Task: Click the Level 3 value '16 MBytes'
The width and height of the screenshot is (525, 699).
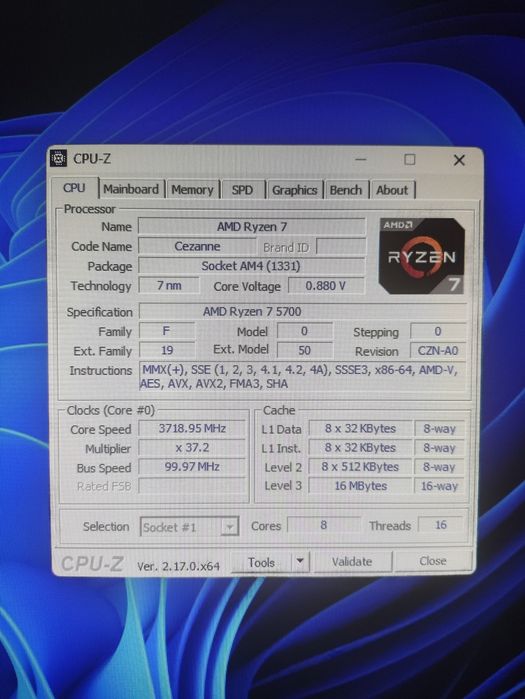Action: (360, 486)
